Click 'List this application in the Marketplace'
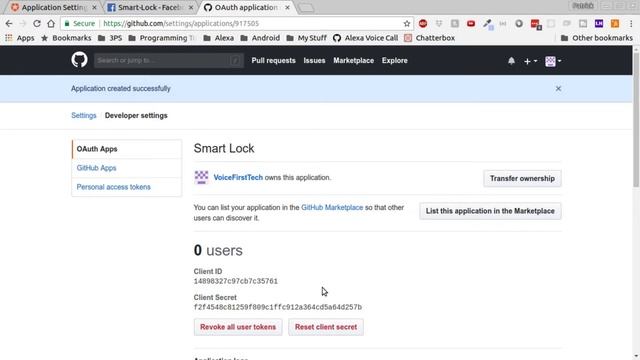The image size is (640, 360). point(490,211)
